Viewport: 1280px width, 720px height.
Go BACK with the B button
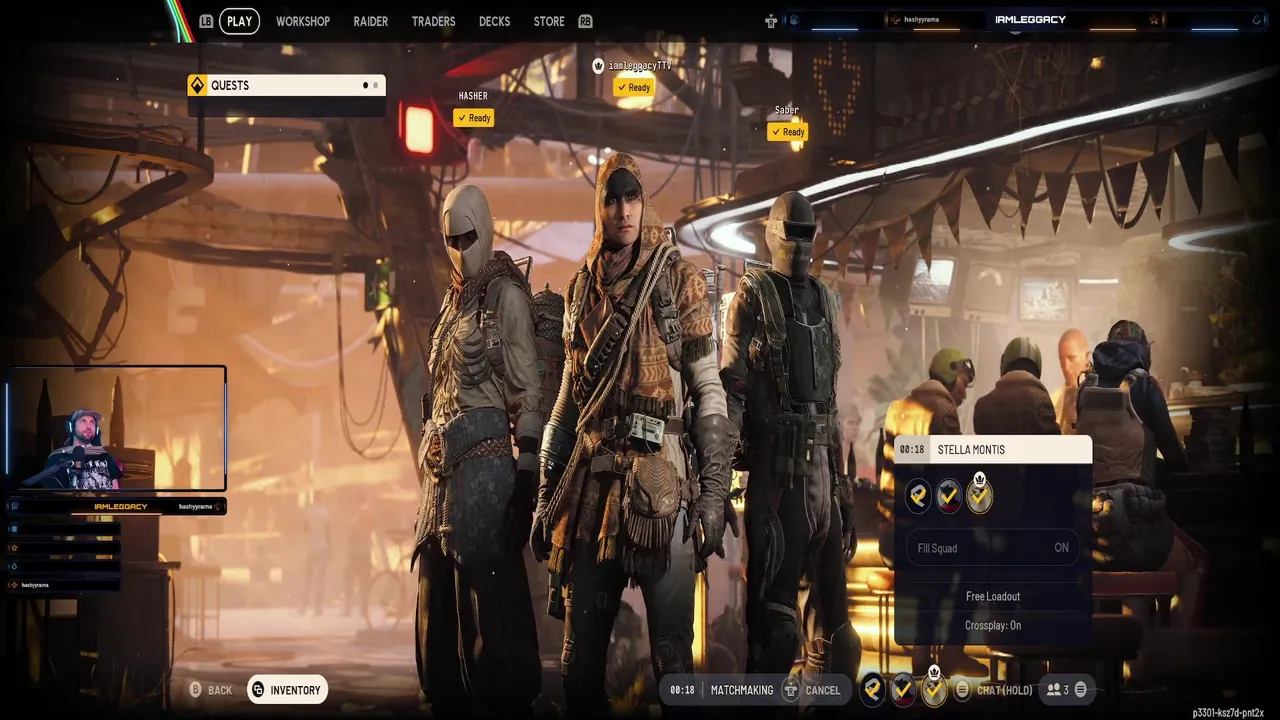(211, 690)
